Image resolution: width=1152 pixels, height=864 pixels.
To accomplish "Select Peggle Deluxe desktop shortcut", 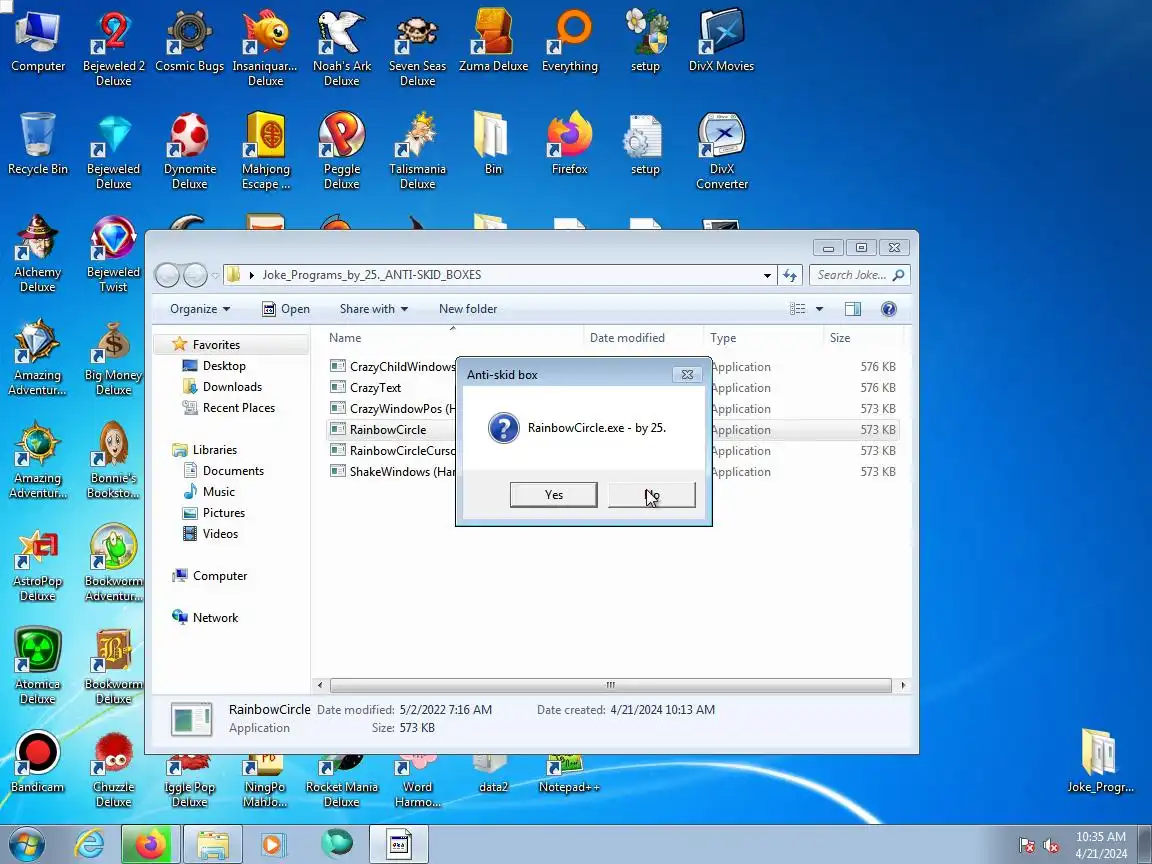I will point(342,151).
